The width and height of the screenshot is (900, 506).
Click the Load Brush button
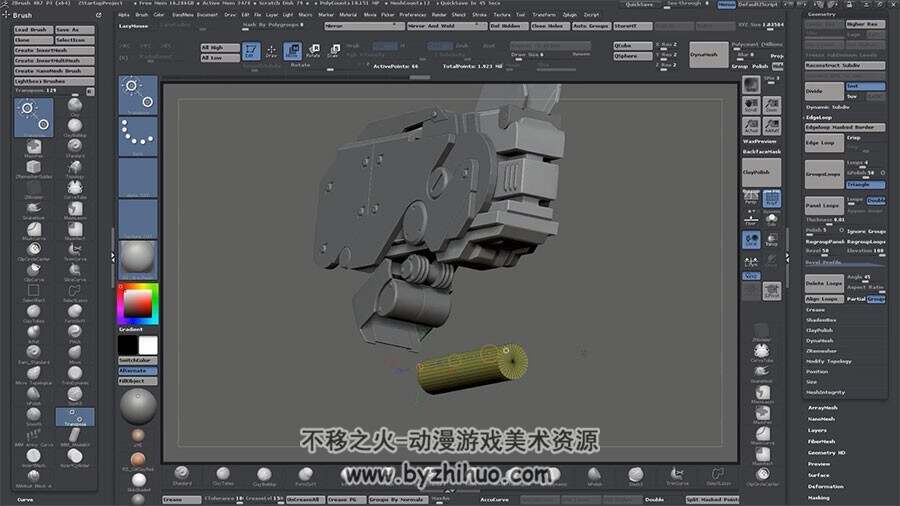[33, 29]
